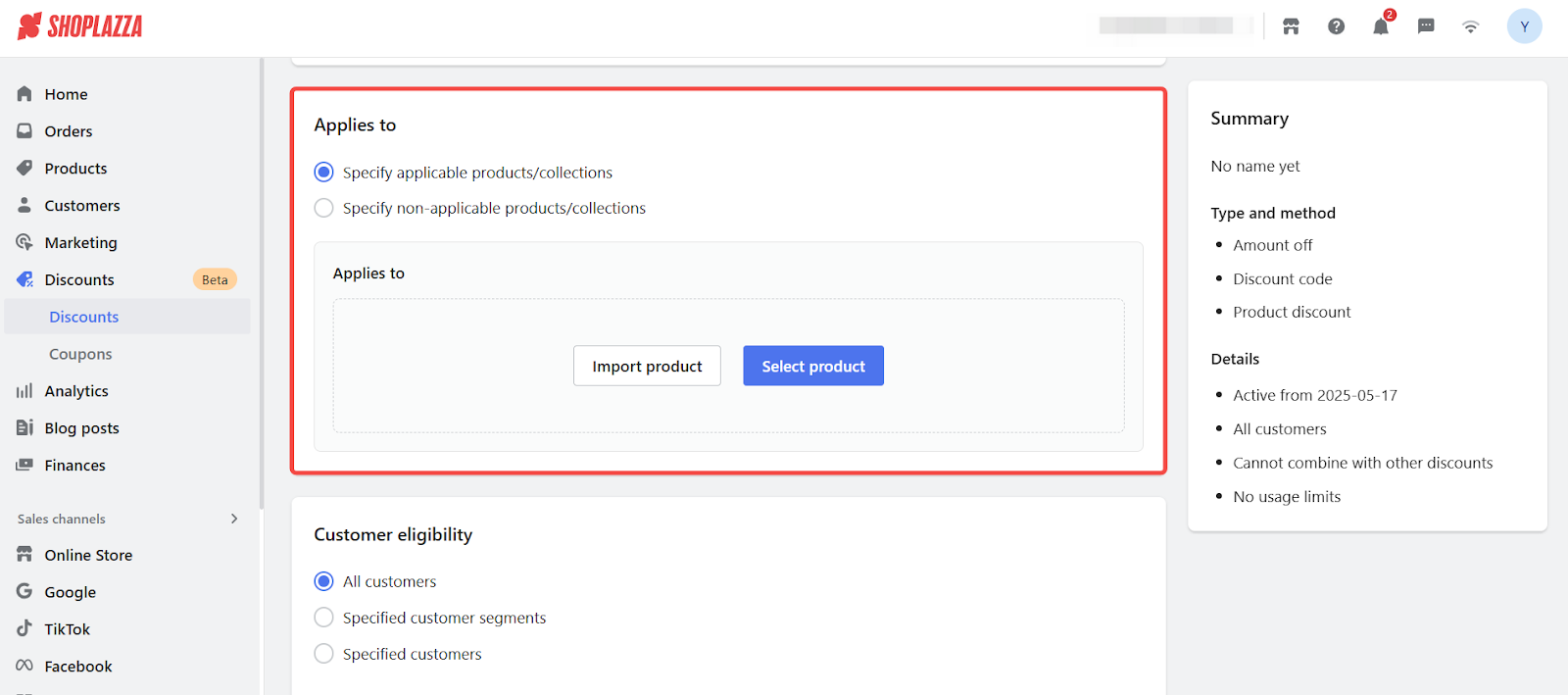This screenshot has height=695, width=1568.
Task: Open the chat messages icon
Action: (x=1426, y=26)
